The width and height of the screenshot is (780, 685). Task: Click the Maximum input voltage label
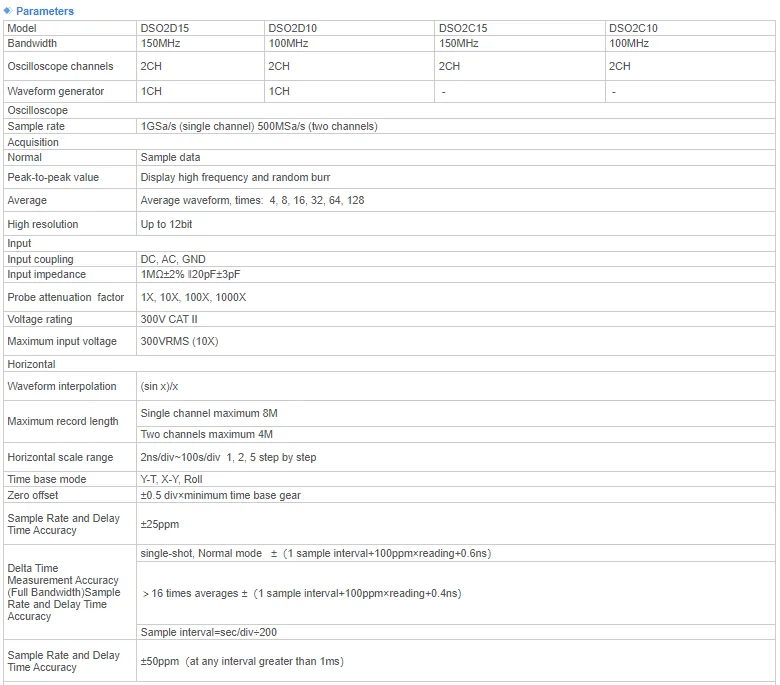pos(62,341)
